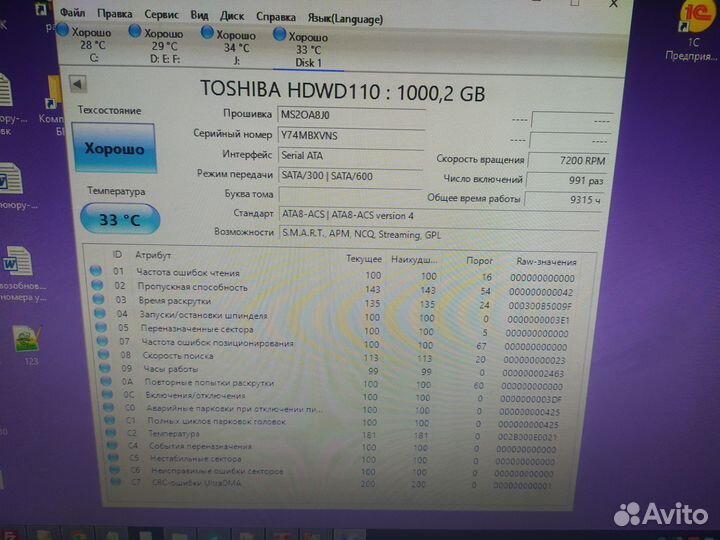Click the Атрибут column header
720x540 pixels.
153,255
